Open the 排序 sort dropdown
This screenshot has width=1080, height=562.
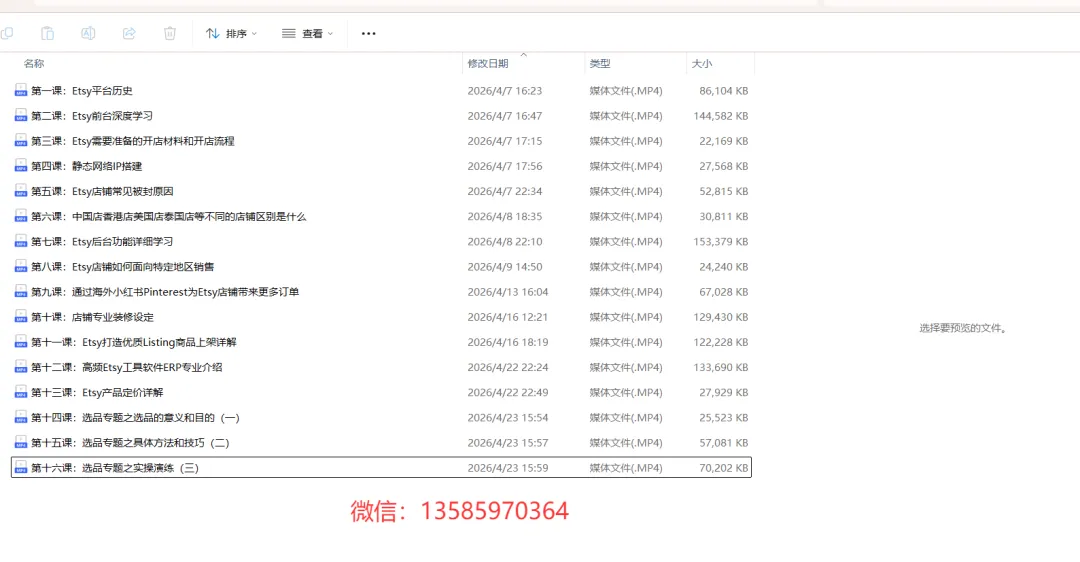tap(231, 33)
